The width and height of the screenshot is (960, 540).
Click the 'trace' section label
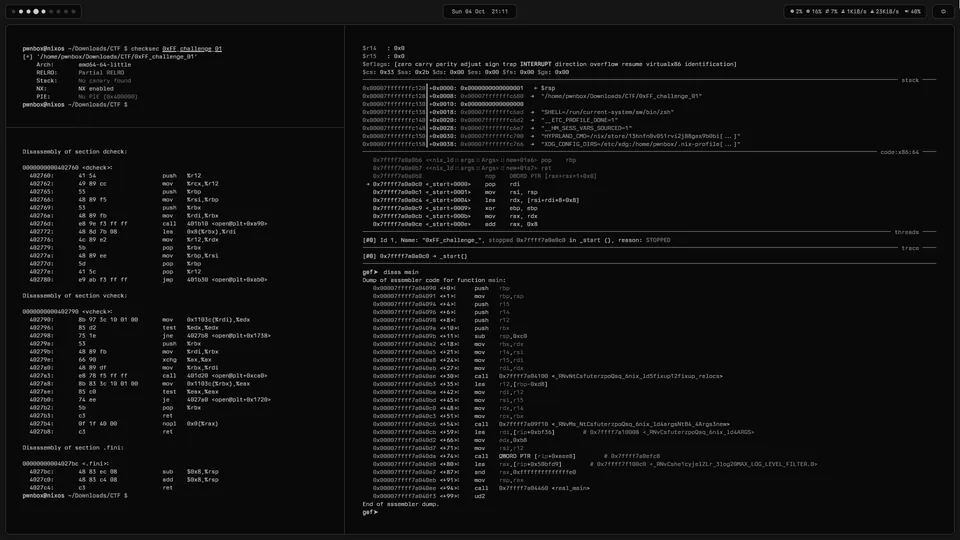pos(910,248)
